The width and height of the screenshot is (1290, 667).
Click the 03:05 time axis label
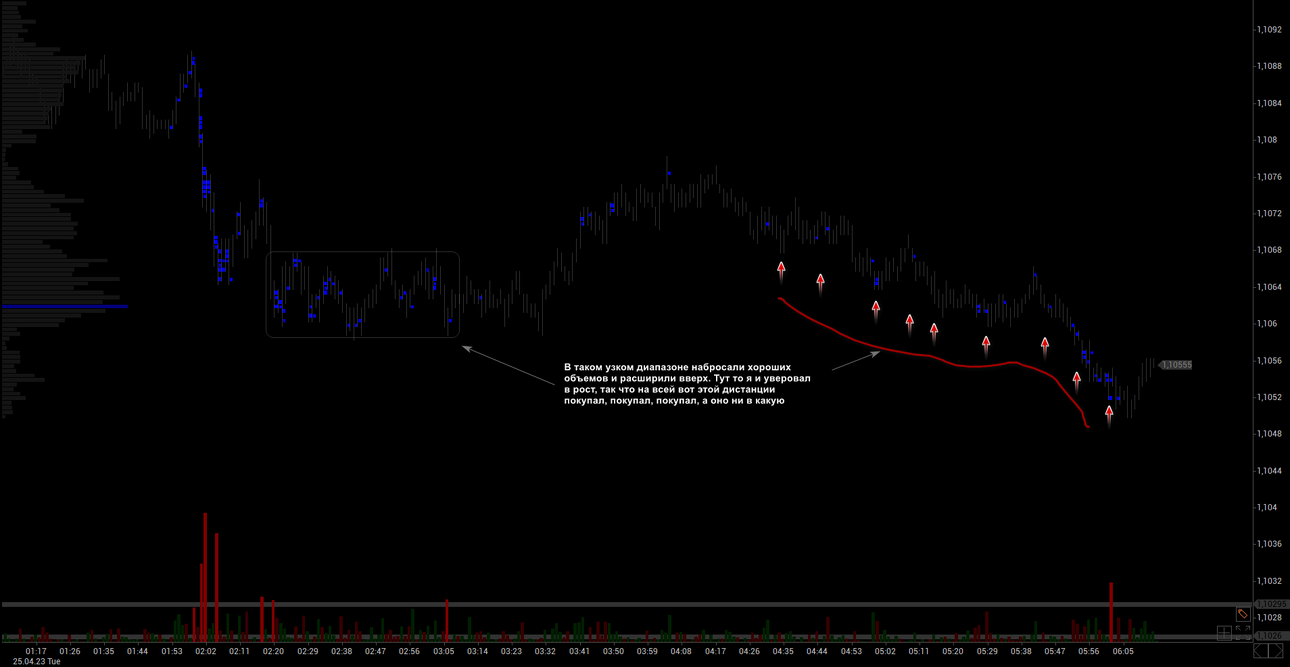tap(443, 651)
